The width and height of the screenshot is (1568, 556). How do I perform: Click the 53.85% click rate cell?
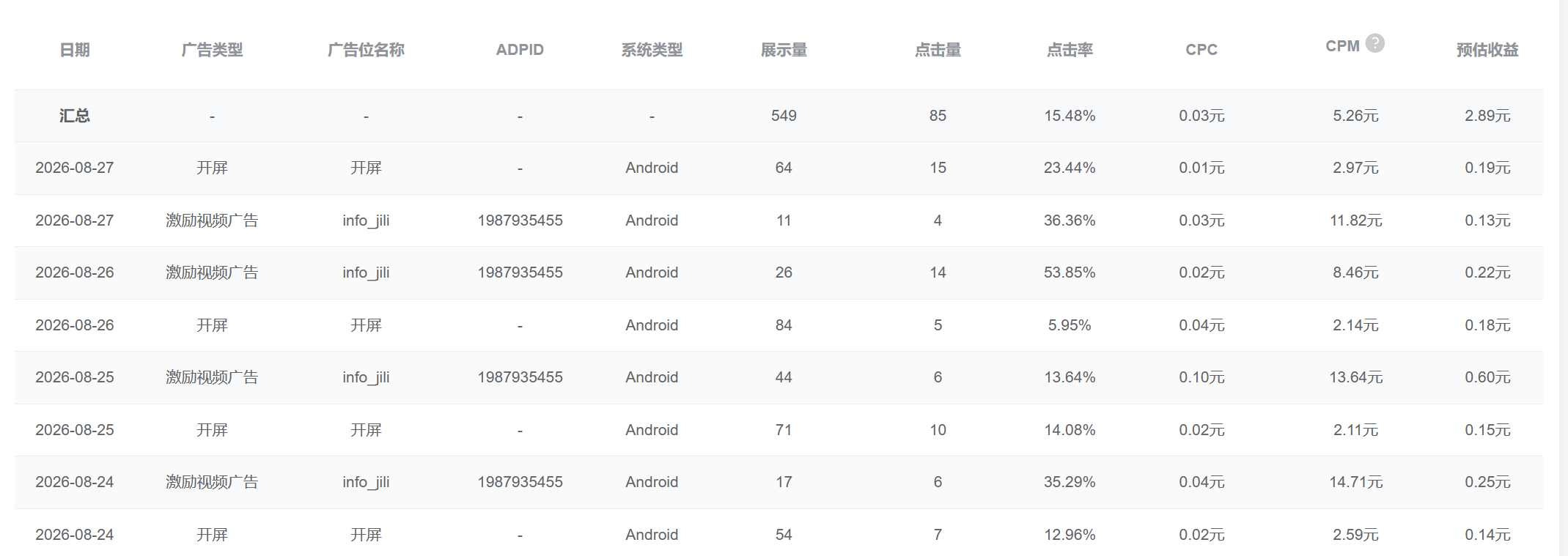[1070, 273]
